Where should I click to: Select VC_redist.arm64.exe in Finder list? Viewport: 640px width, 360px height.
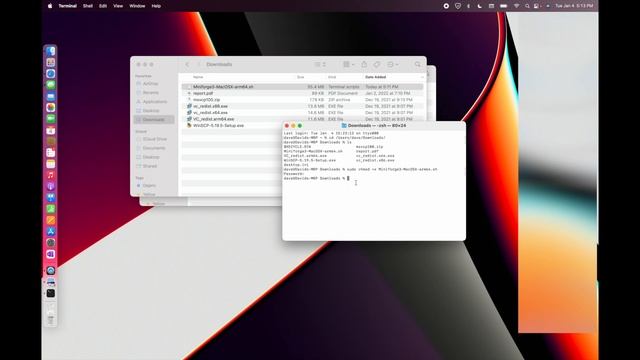pyautogui.click(x=302, y=119)
